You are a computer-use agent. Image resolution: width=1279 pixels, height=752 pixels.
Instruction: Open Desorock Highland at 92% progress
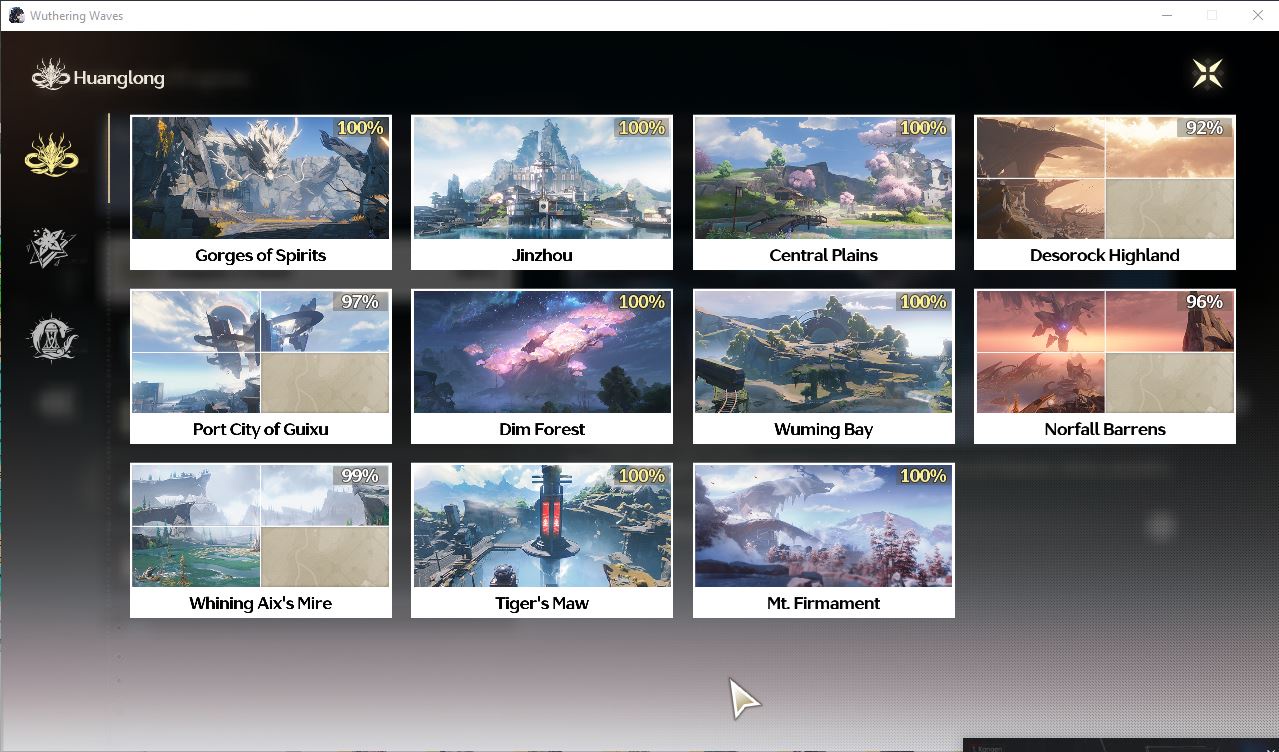pos(1105,192)
